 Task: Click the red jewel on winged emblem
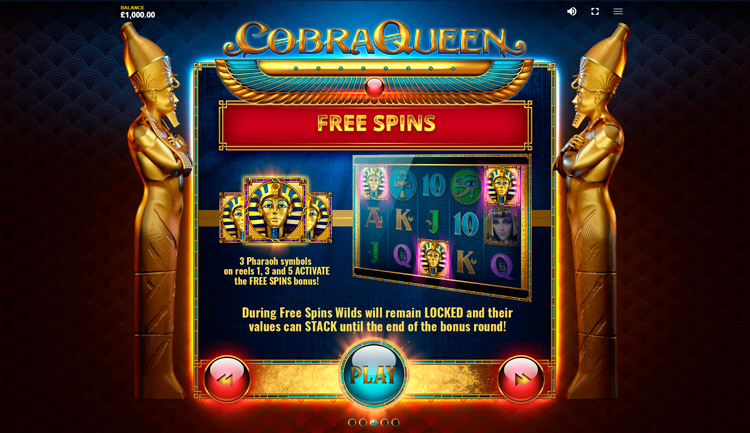coord(374,88)
